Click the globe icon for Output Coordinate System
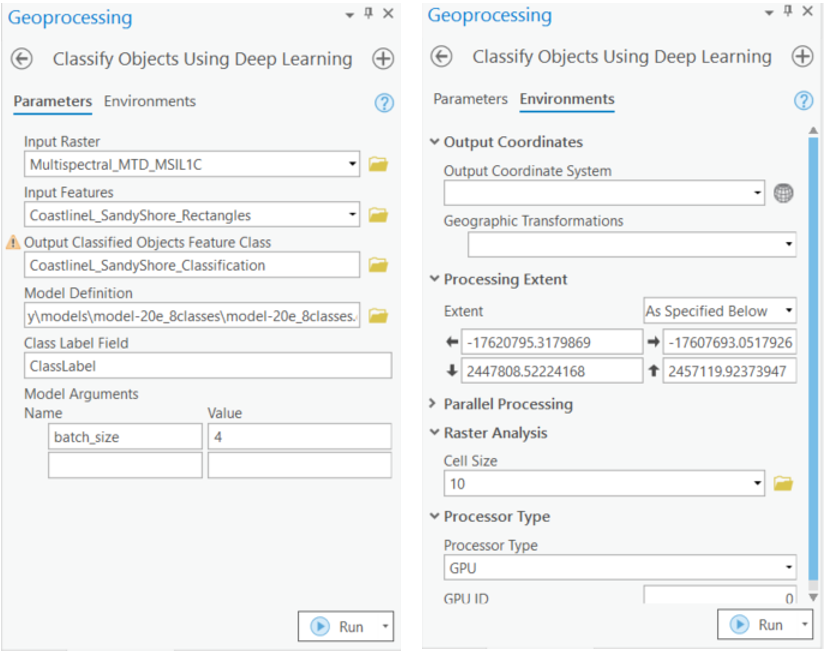Screen dimensions: 825x652 click(x=784, y=193)
